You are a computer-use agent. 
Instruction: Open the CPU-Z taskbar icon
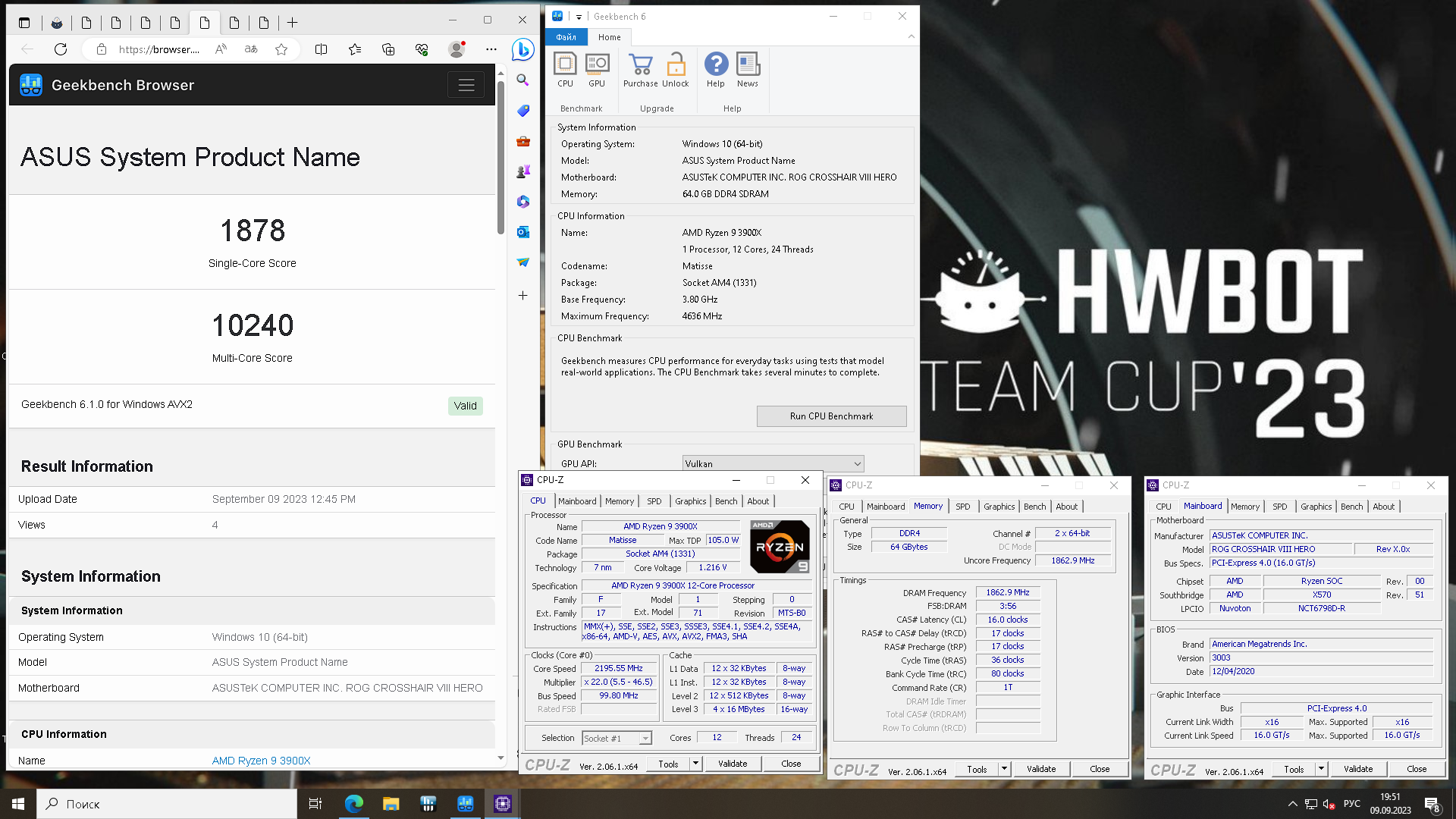502,804
